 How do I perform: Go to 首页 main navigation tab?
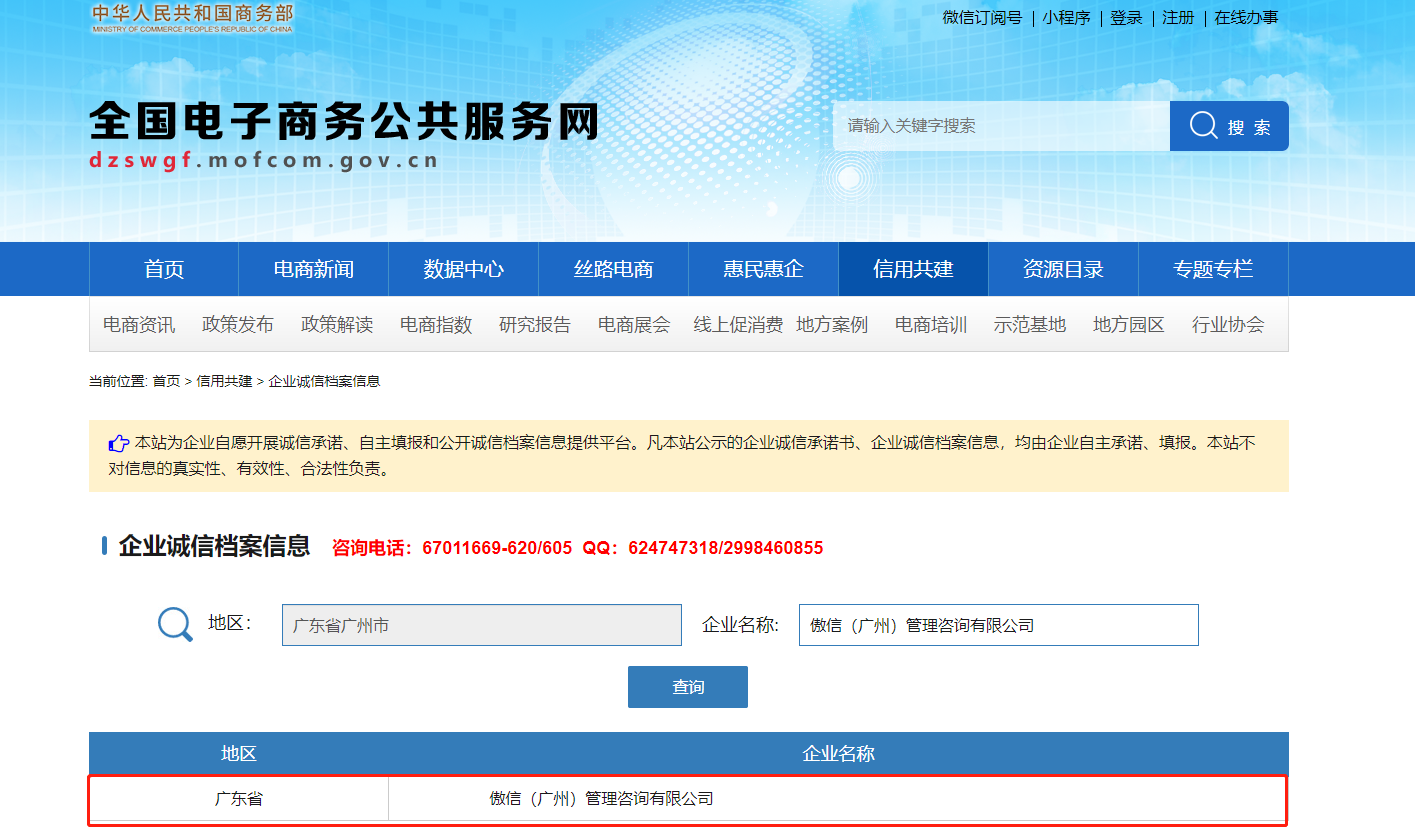(164, 269)
